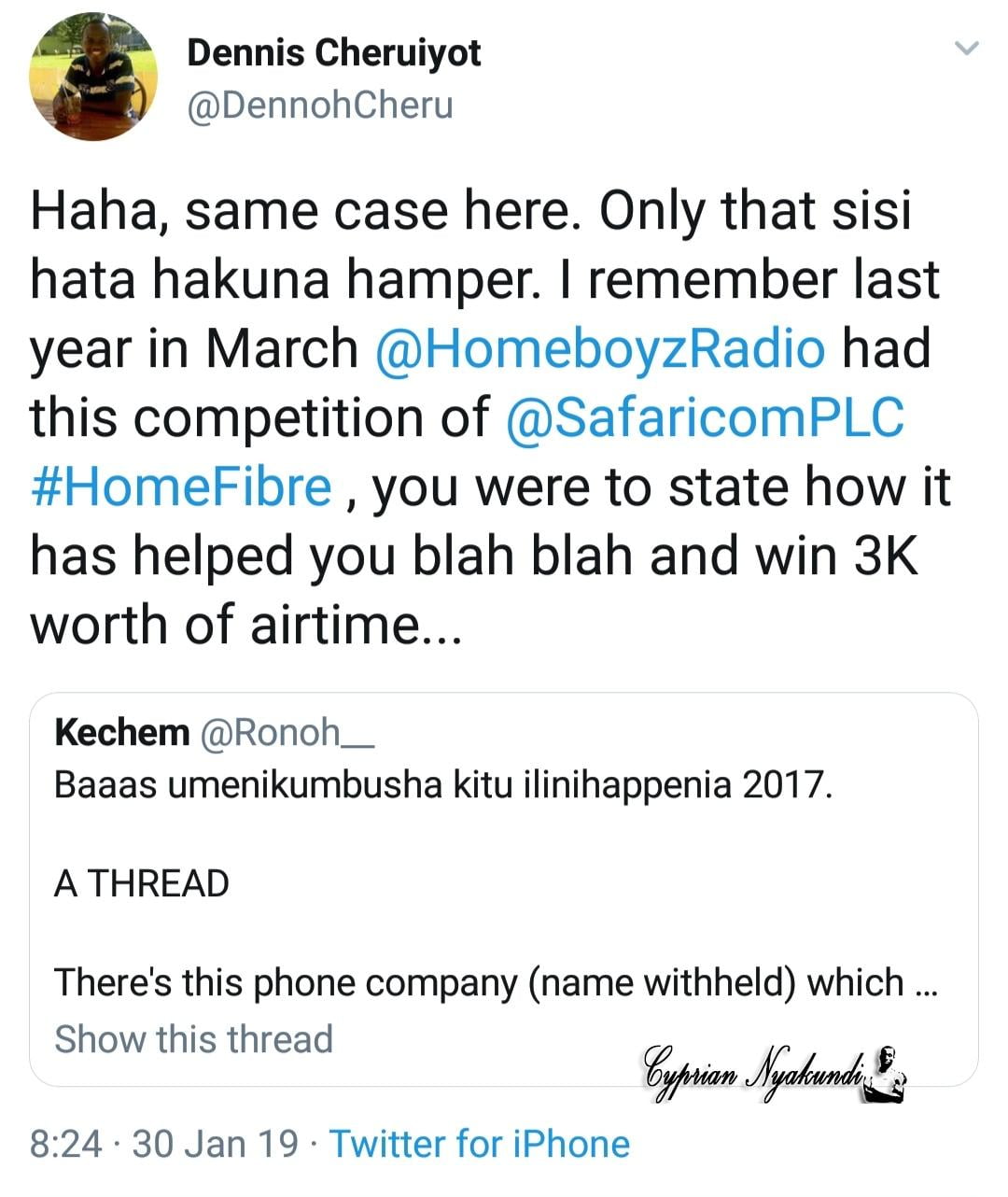1008x1197 pixels.
Task: Open the @DennohCheru handle
Action: click(319, 106)
